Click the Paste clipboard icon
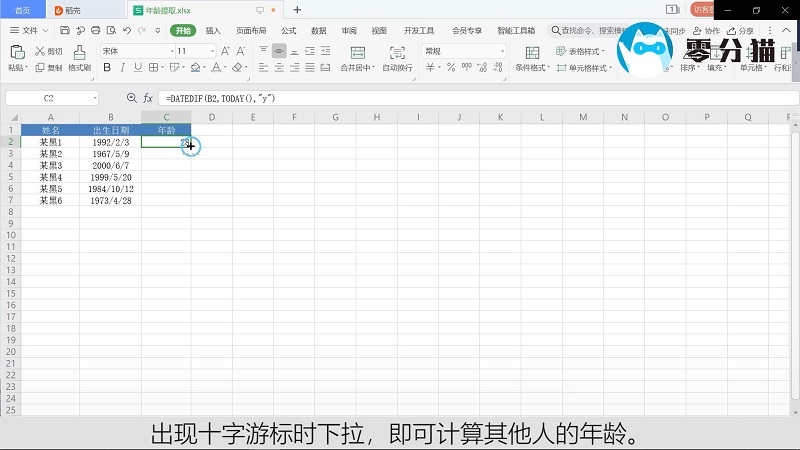The height and width of the screenshot is (450, 800). point(17,52)
